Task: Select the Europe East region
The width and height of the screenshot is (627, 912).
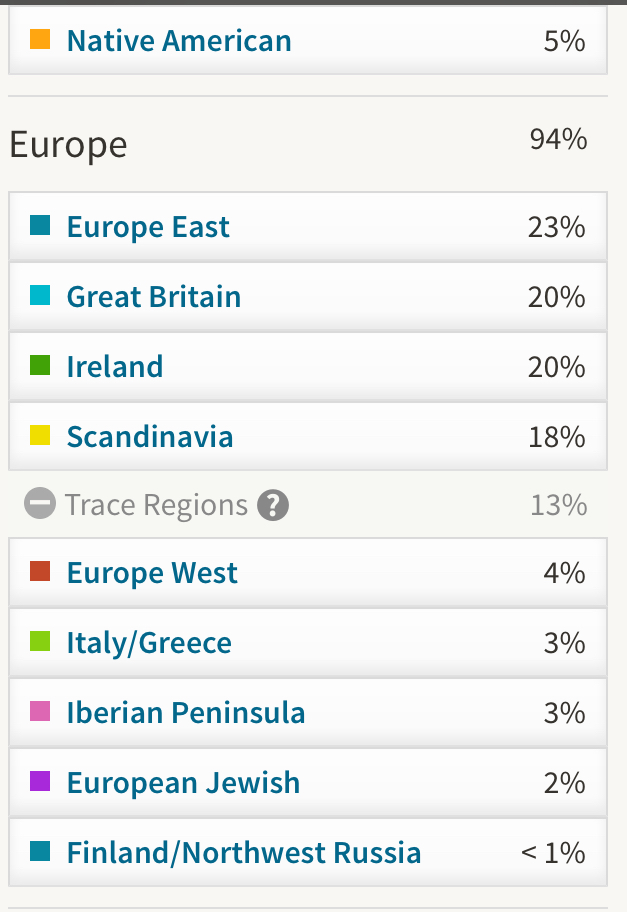Action: tap(308, 226)
